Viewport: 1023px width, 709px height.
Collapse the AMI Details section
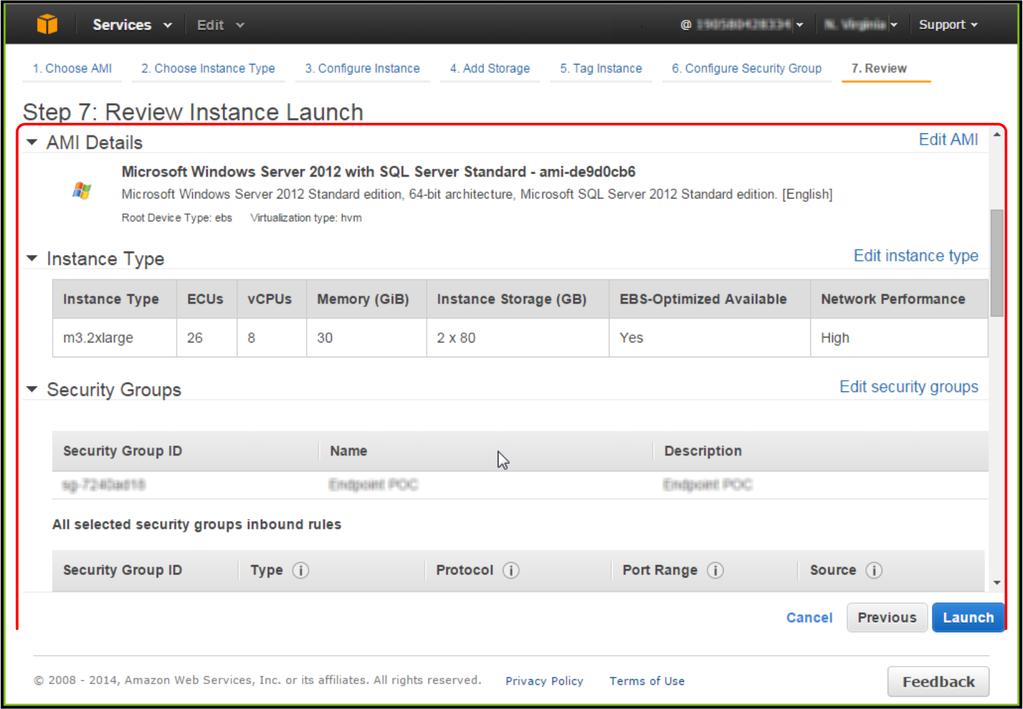pyautogui.click(x=32, y=142)
